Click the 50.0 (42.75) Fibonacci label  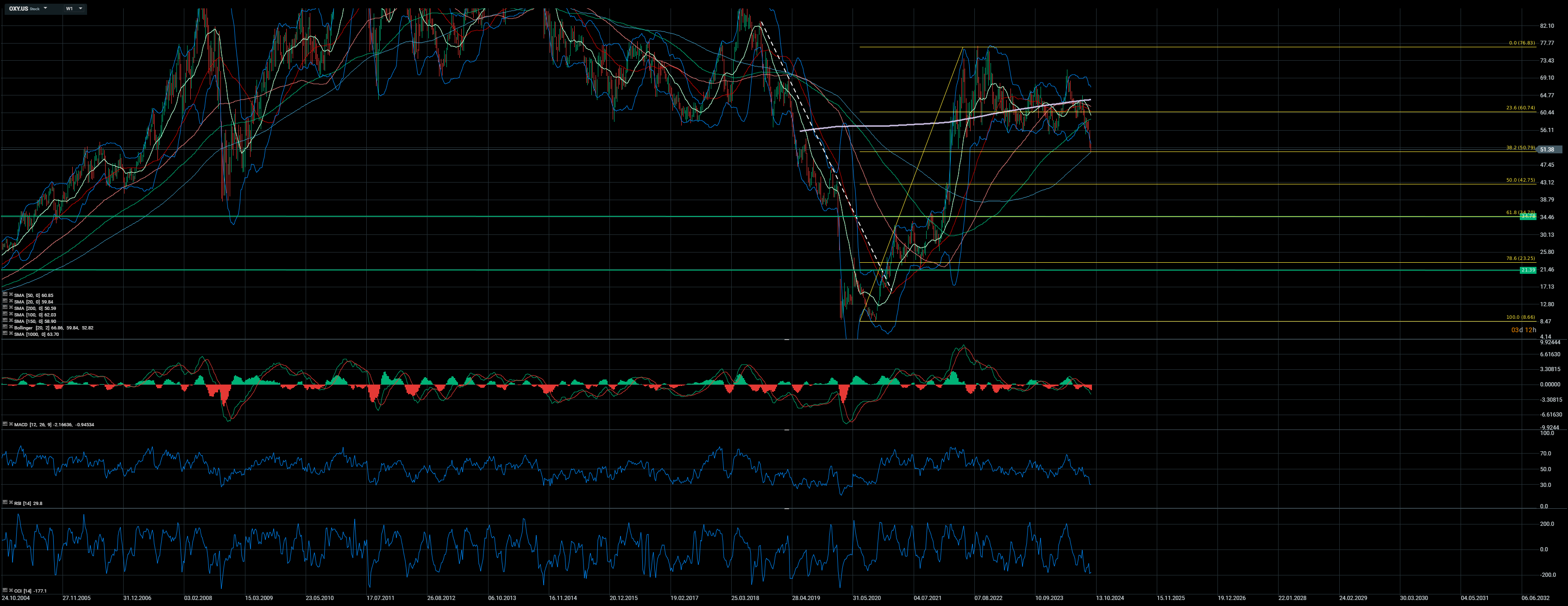pyautogui.click(x=1520, y=180)
